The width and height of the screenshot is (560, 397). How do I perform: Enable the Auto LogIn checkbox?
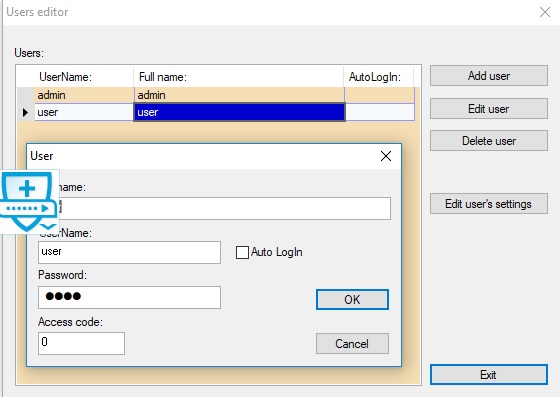pos(242,252)
